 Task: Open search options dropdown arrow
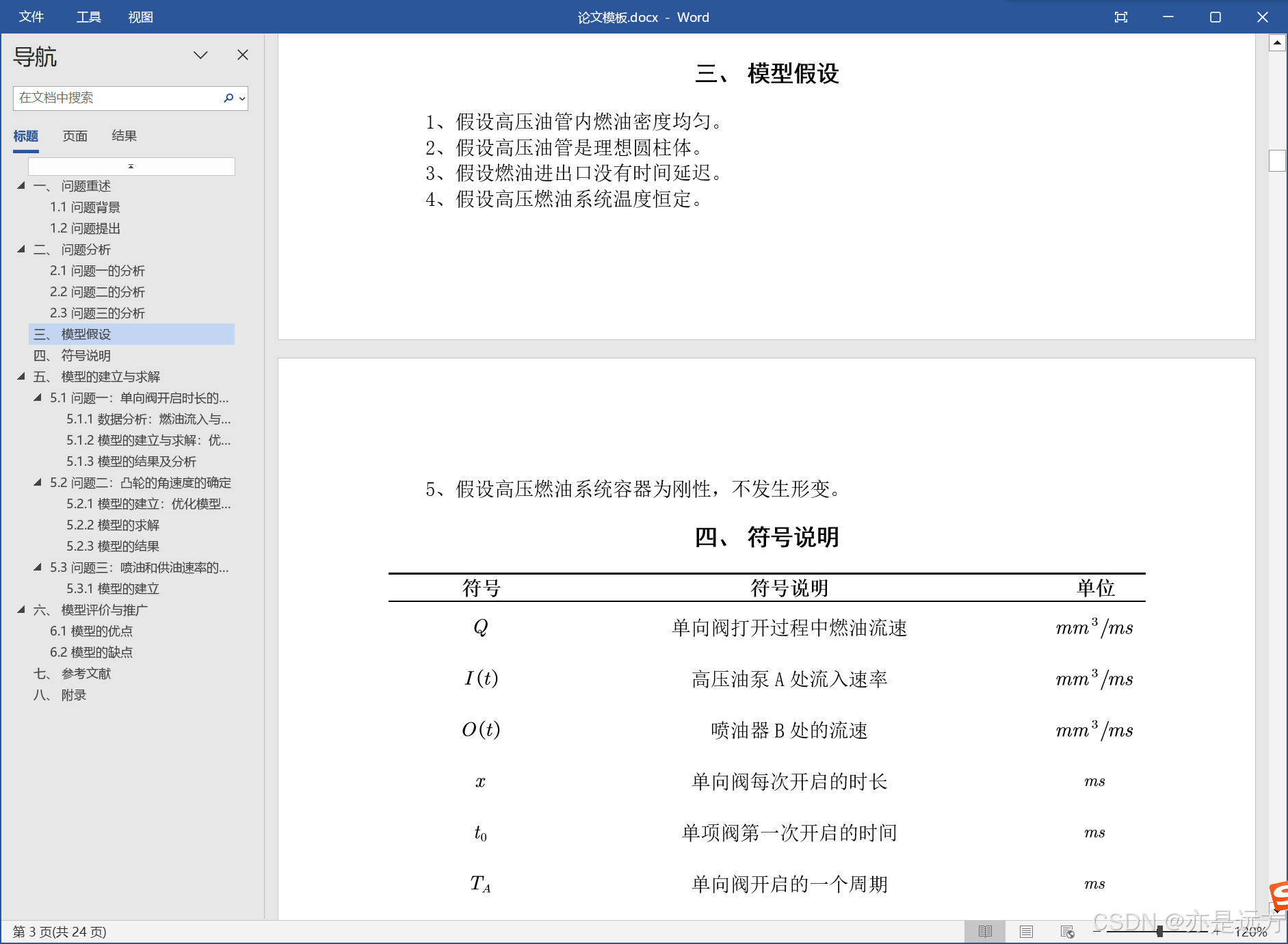242,99
